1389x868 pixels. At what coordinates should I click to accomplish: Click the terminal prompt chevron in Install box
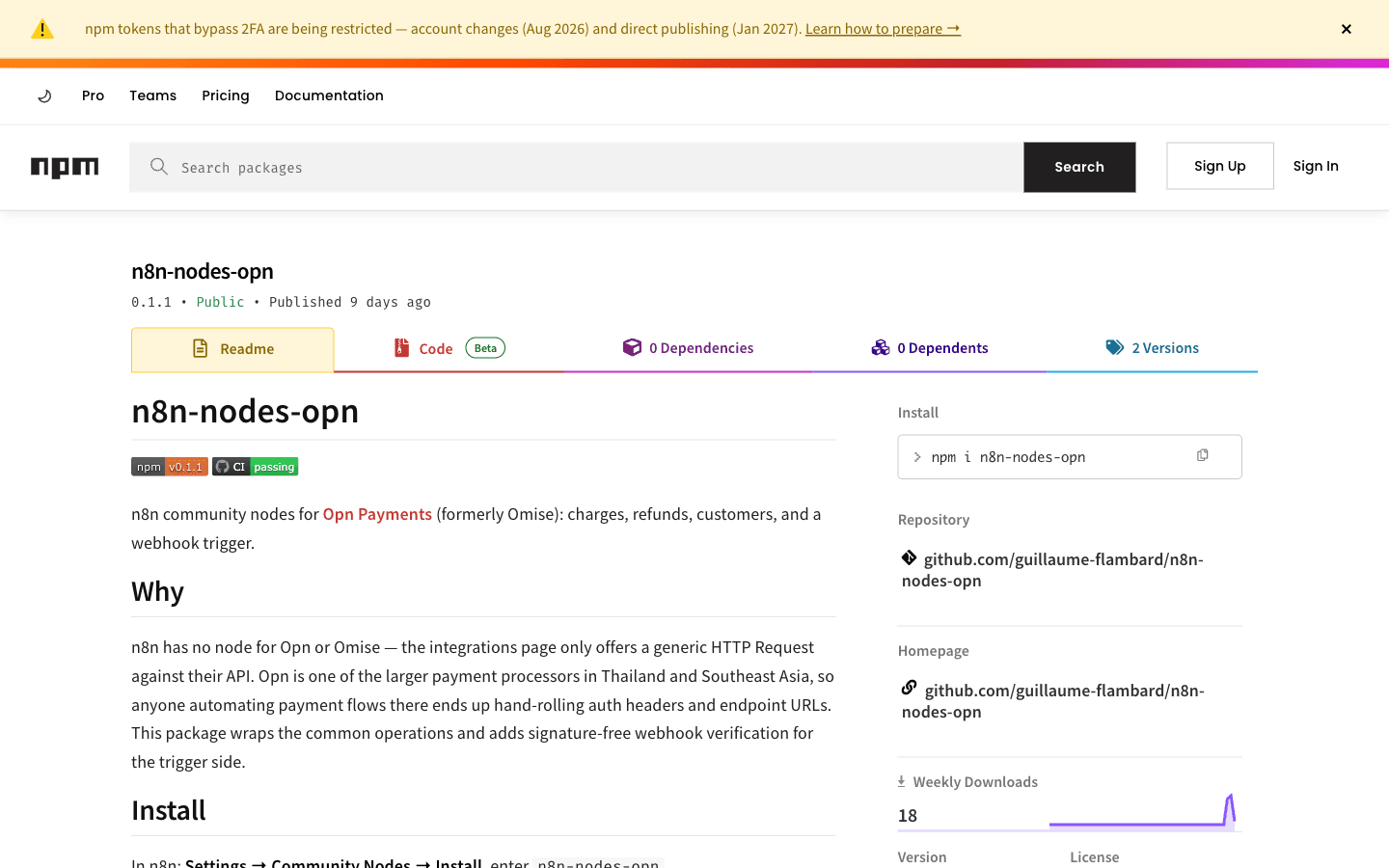click(x=917, y=457)
